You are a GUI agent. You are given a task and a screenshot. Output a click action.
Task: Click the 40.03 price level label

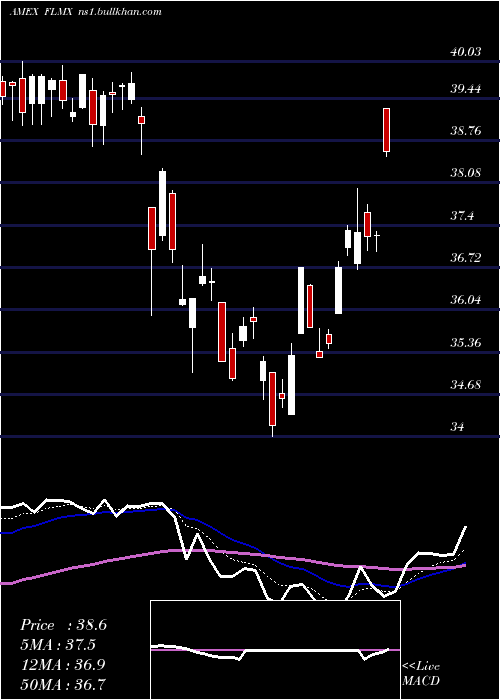(466, 52)
